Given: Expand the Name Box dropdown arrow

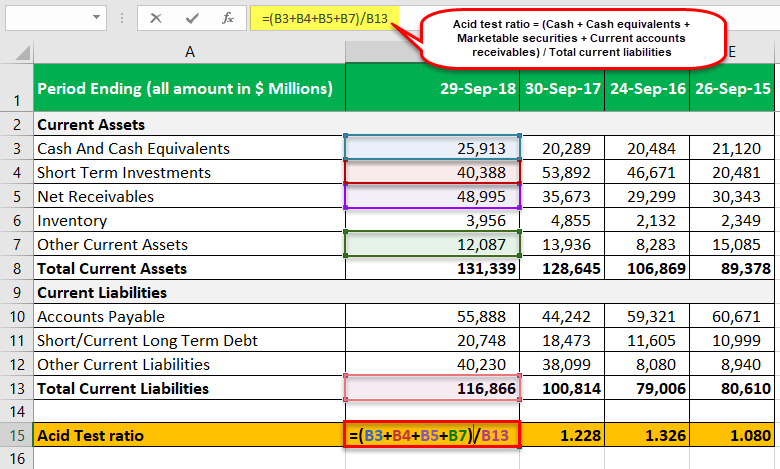Looking at the screenshot, I should click(x=96, y=18).
